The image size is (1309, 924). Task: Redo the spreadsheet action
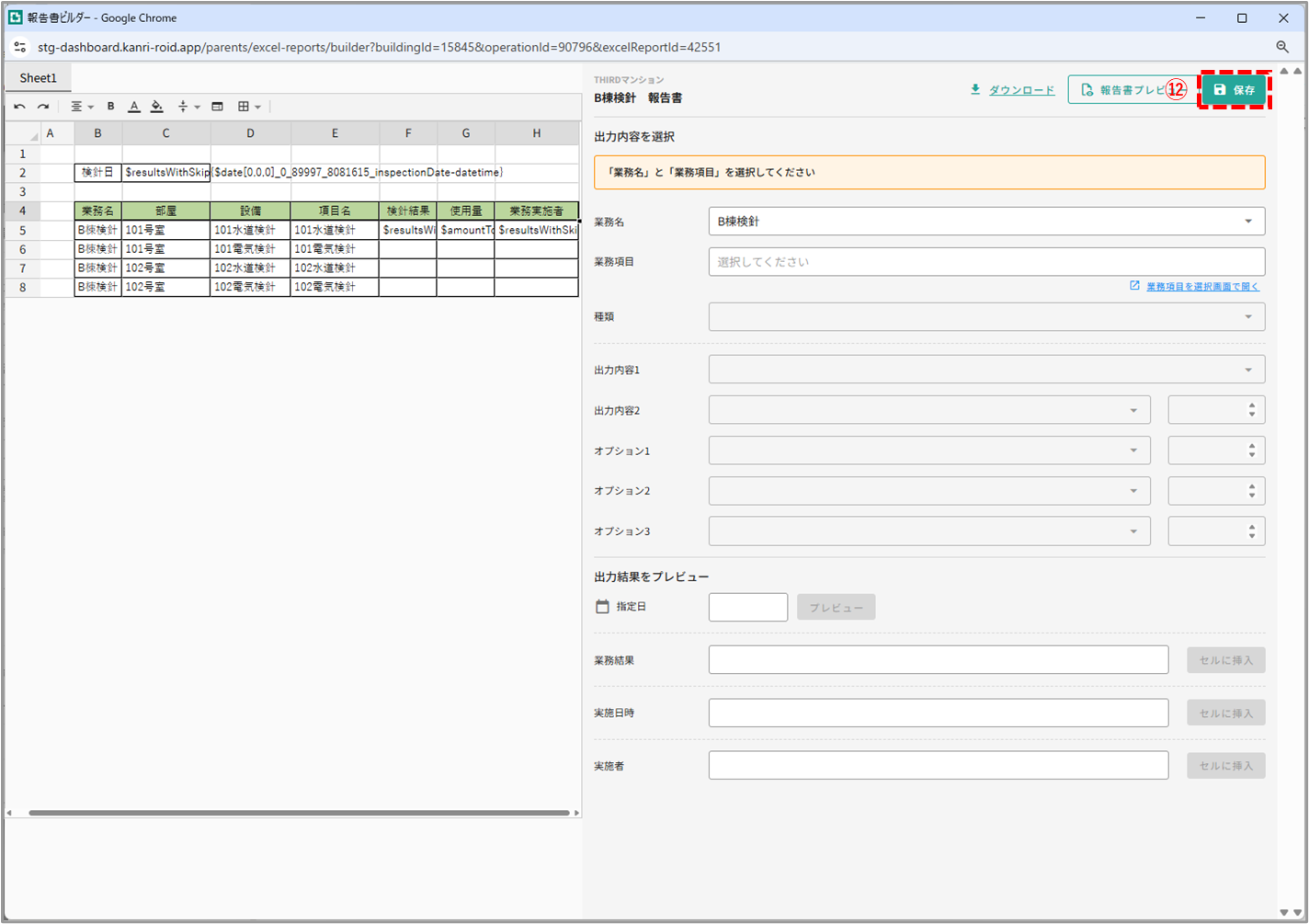click(x=43, y=107)
